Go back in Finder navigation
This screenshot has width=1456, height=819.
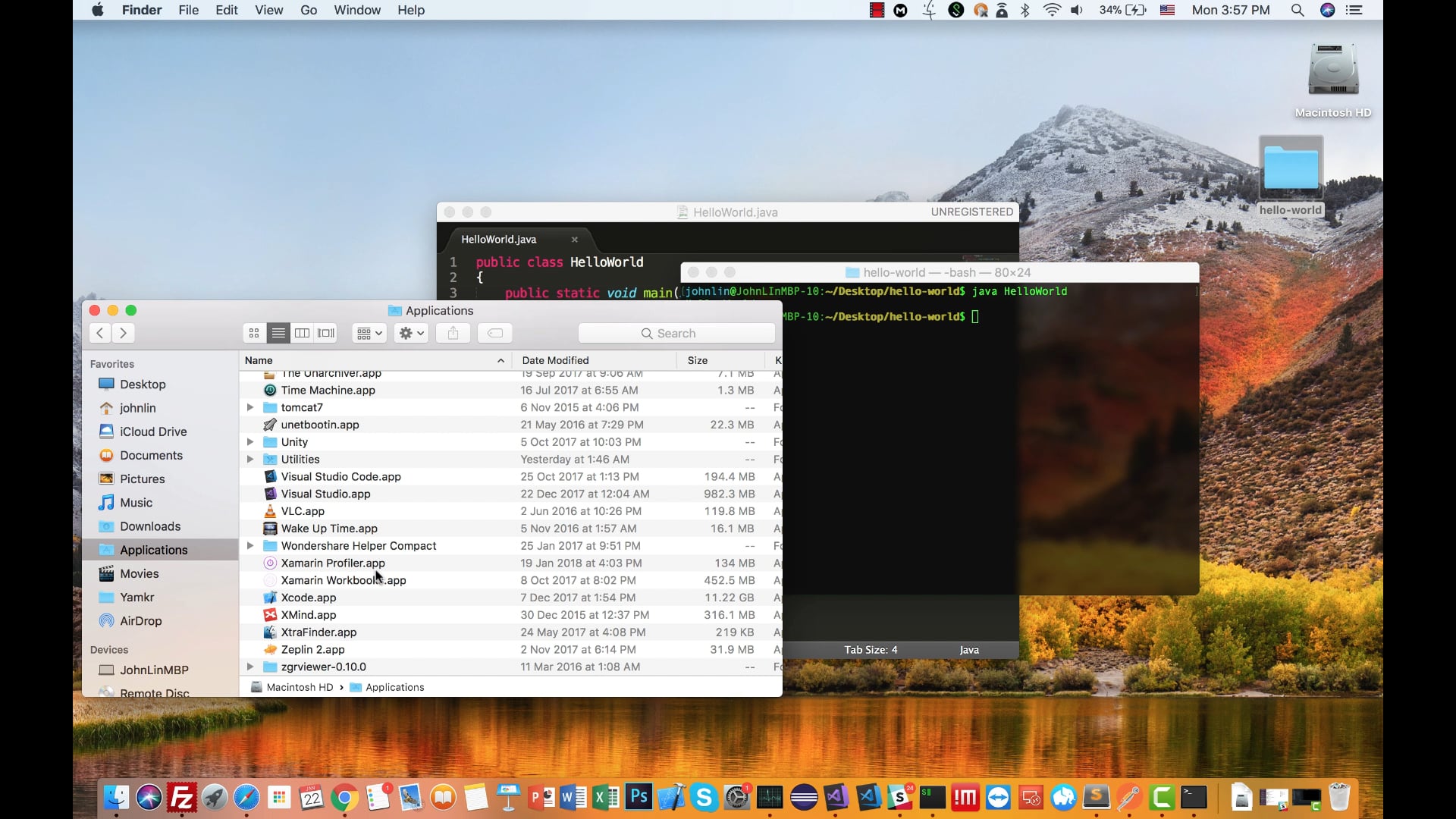(x=100, y=333)
